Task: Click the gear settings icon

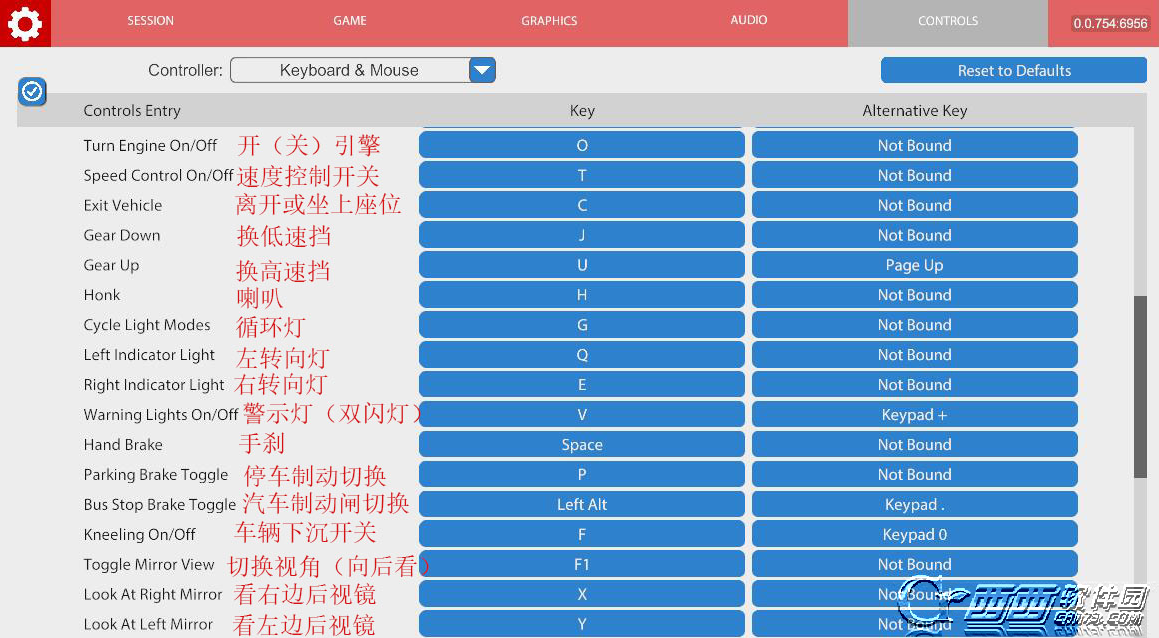Action: tap(25, 24)
